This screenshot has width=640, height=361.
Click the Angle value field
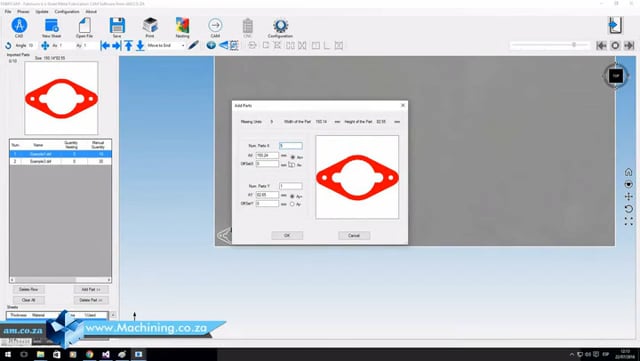coord(31,45)
